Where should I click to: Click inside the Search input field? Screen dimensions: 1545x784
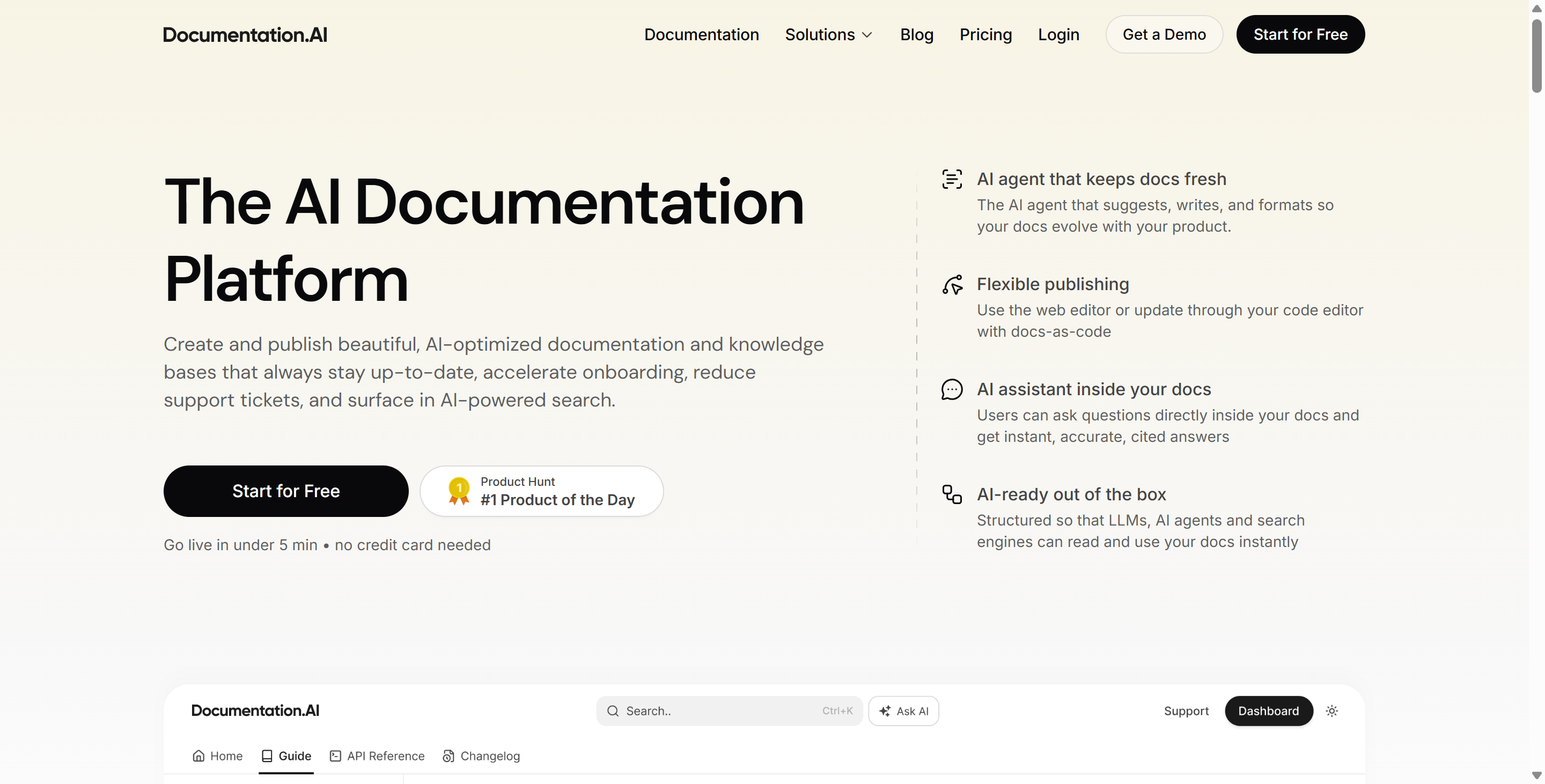690,711
